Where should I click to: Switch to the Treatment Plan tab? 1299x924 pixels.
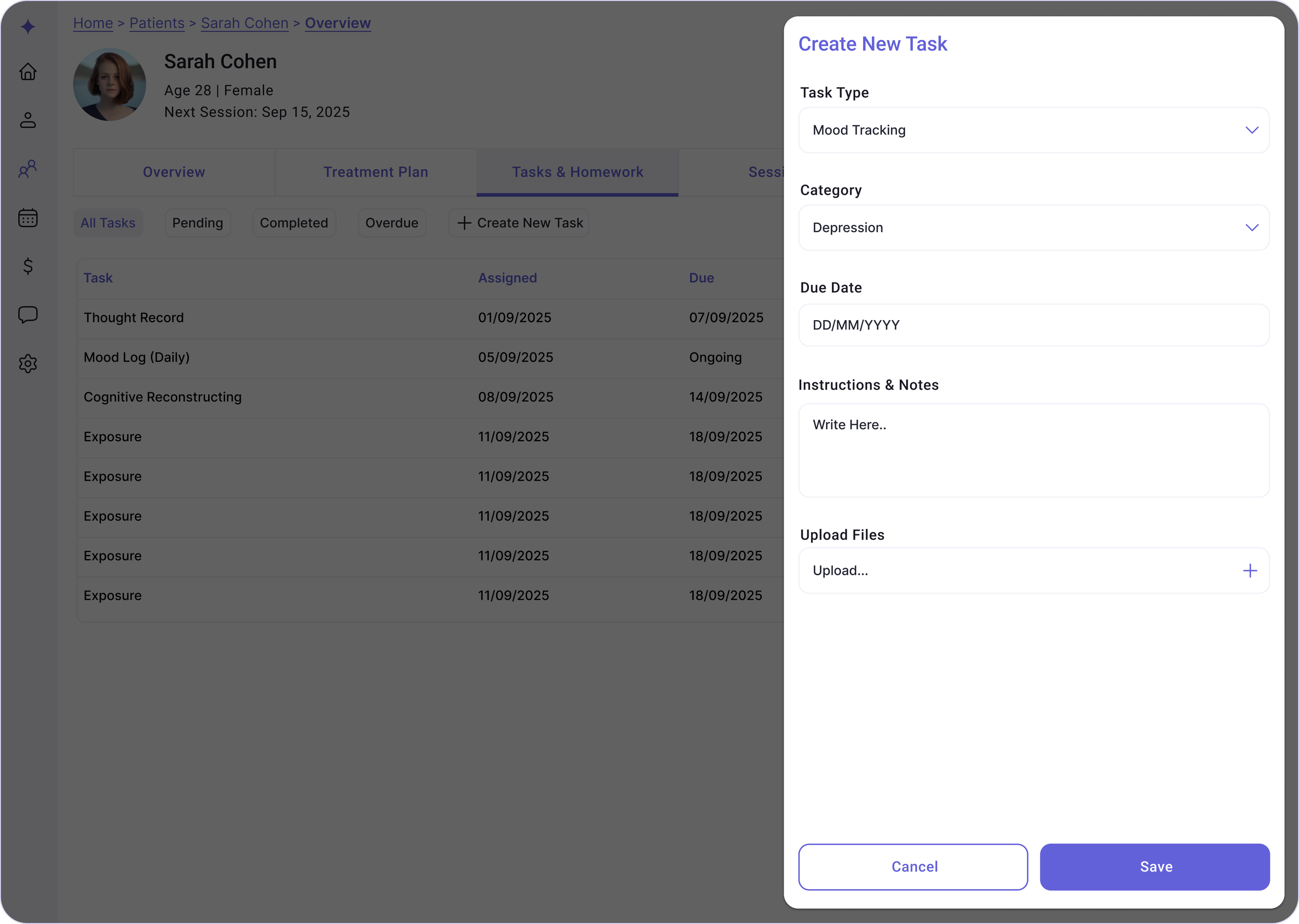click(x=375, y=172)
